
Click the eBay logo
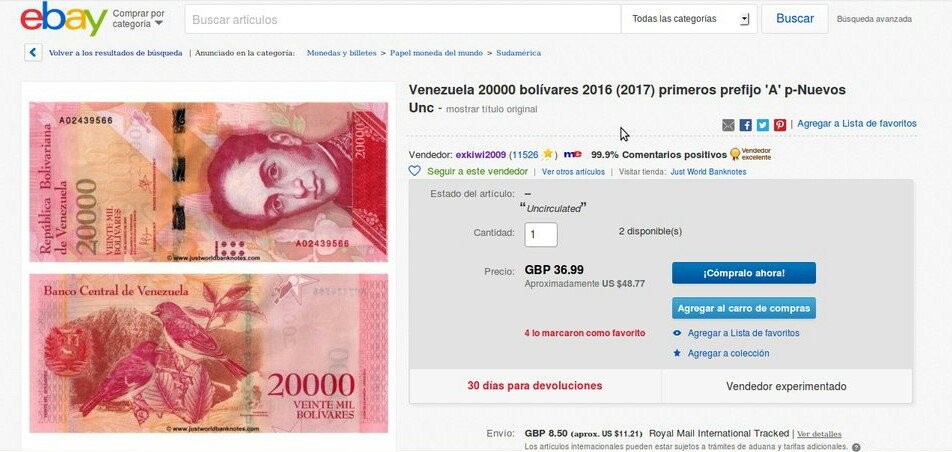point(64,19)
